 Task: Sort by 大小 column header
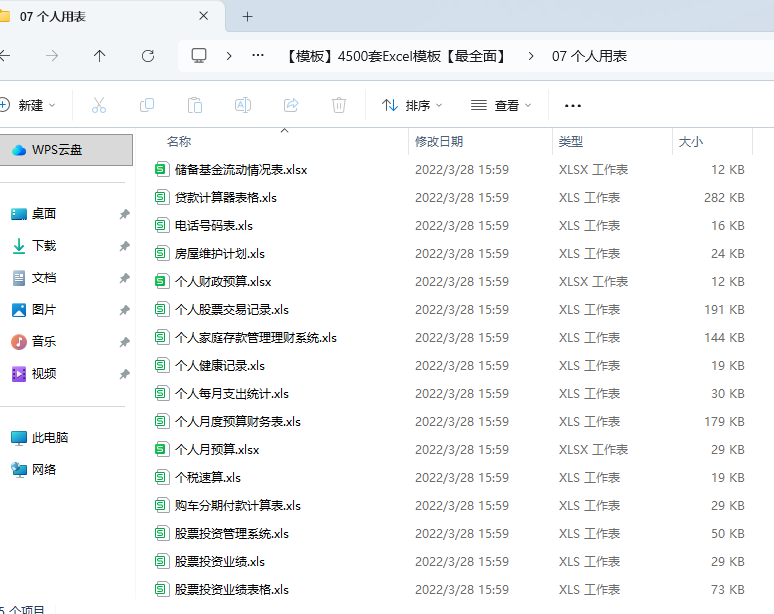pyautogui.click(x=691, y=142)
